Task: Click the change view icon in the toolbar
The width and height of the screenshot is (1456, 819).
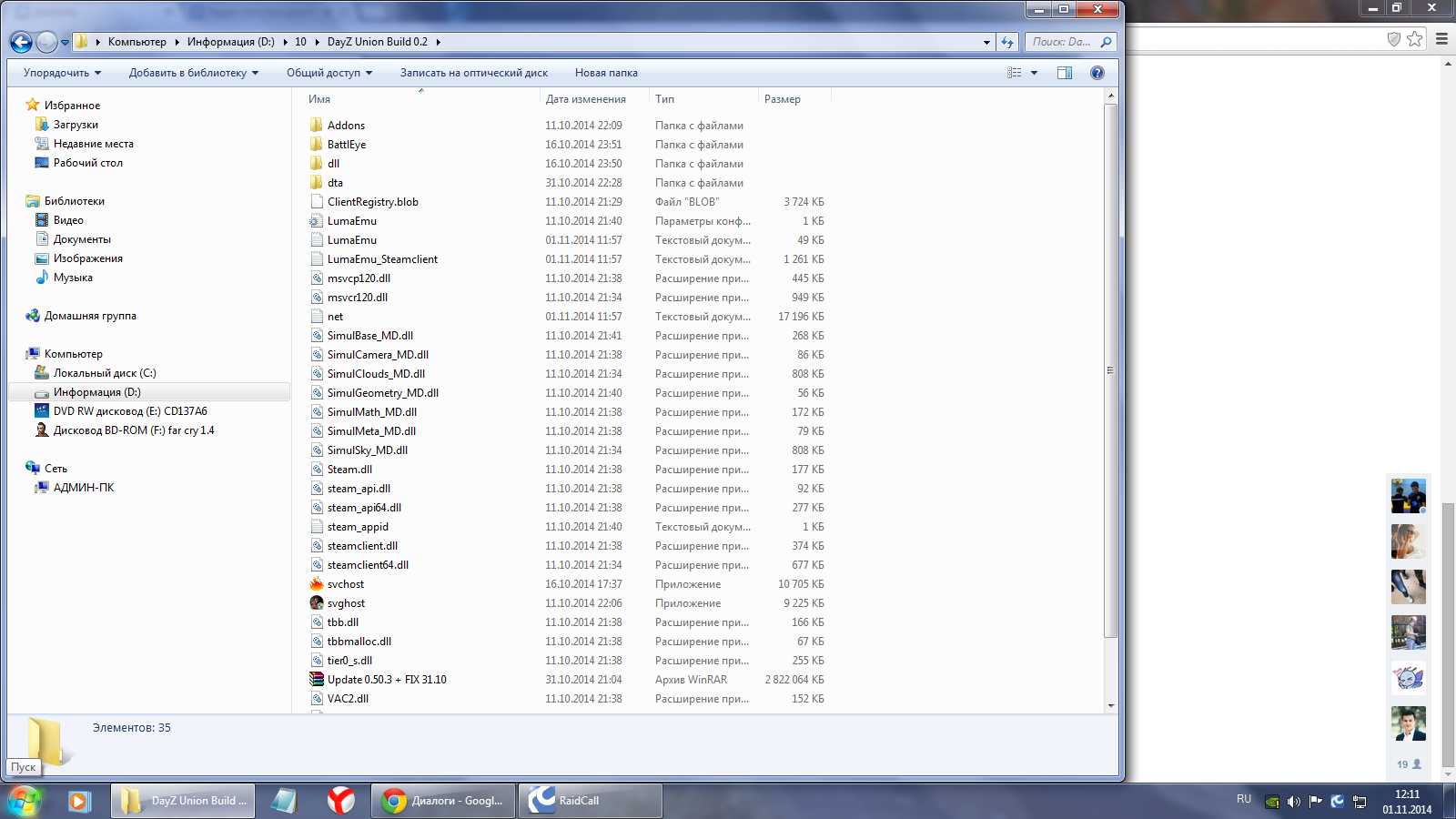Action: [1015, 73]
